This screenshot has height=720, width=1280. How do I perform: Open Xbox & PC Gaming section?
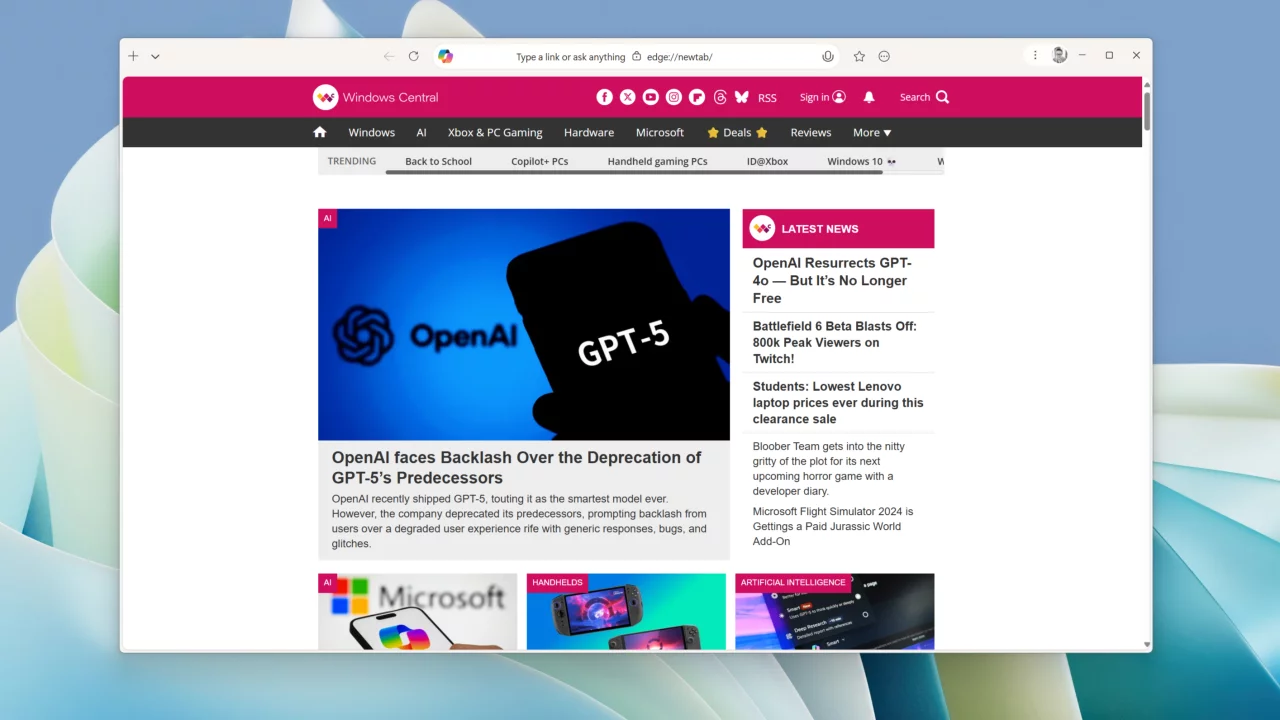click(495, 132)
